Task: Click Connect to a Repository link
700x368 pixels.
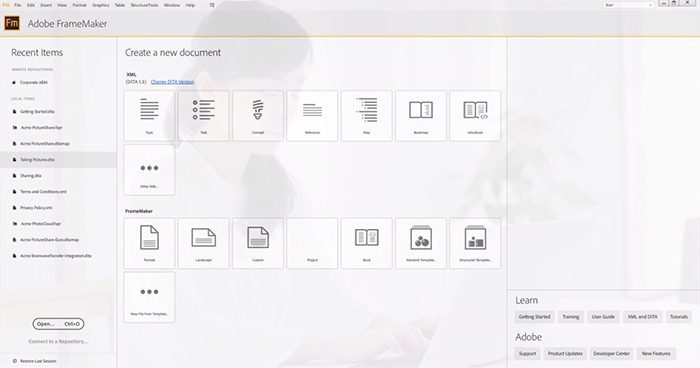Action: (58, 342)
